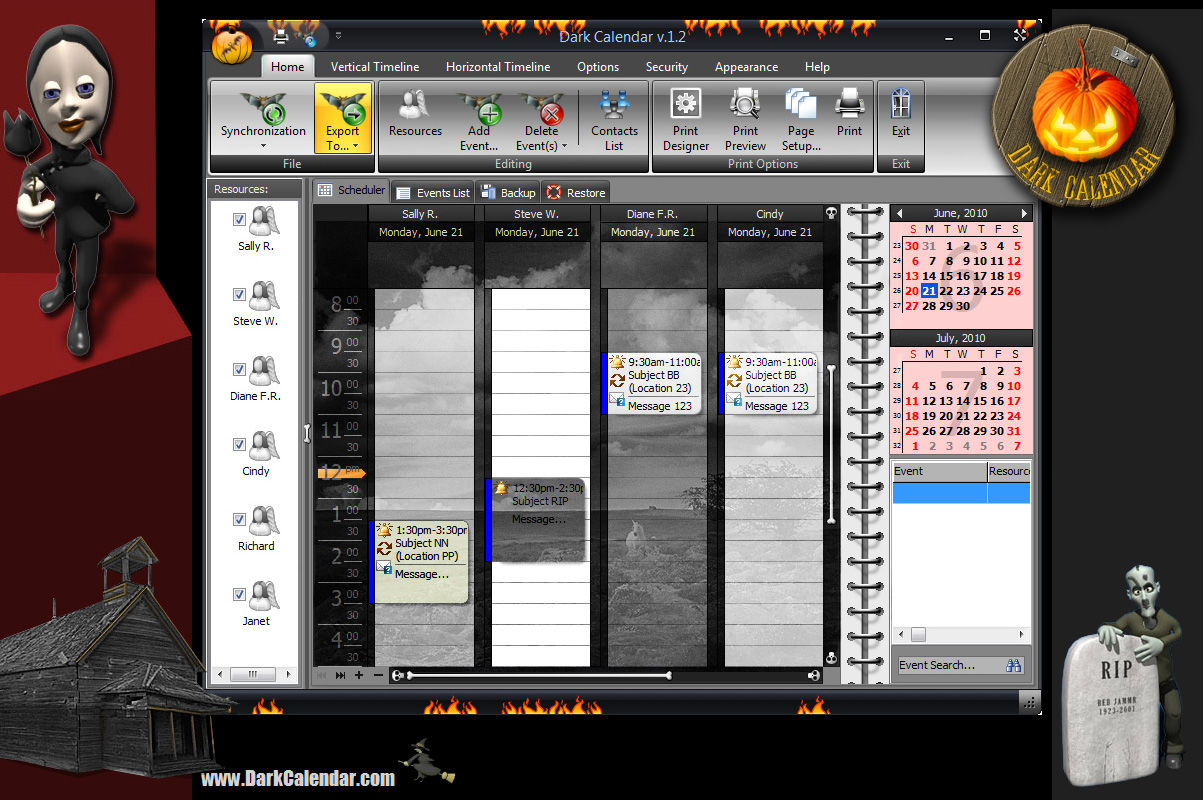Image resolution: width=1203 pixels, height=800 pixels.
Task: Open Page Setup options
Action: point(800,105)
